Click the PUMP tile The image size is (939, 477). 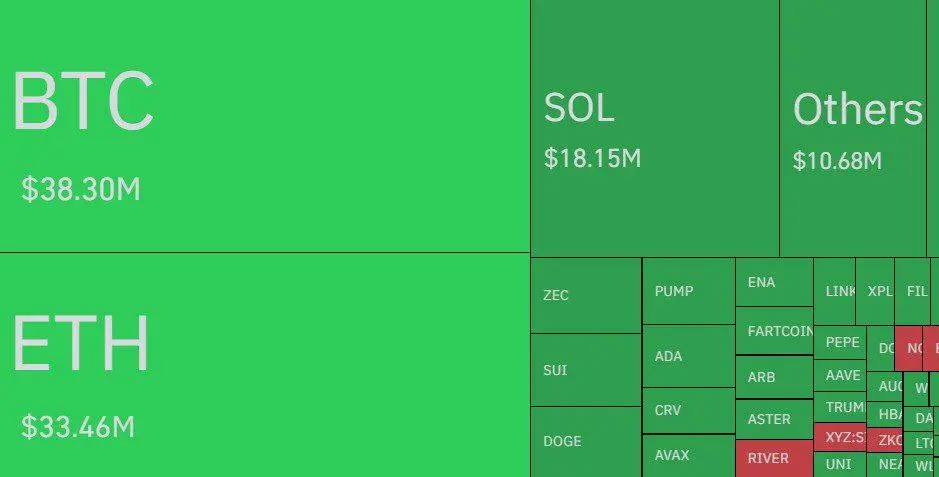click(x=689, y=291)
